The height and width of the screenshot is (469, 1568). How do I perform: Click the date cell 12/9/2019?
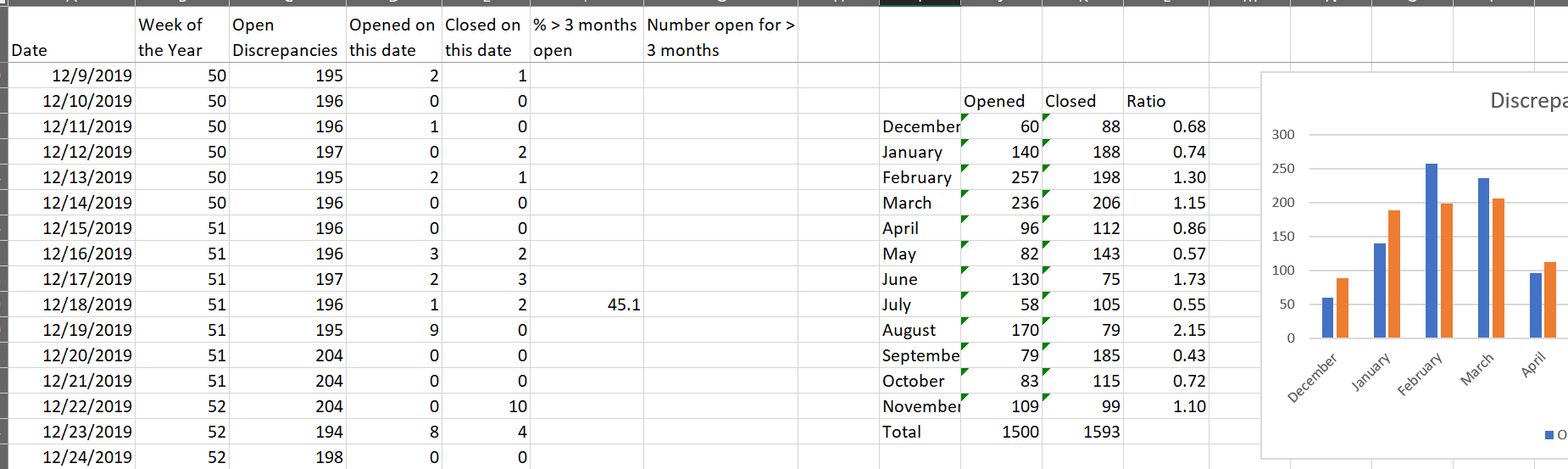pyautogui.click(x=71, y=75)
